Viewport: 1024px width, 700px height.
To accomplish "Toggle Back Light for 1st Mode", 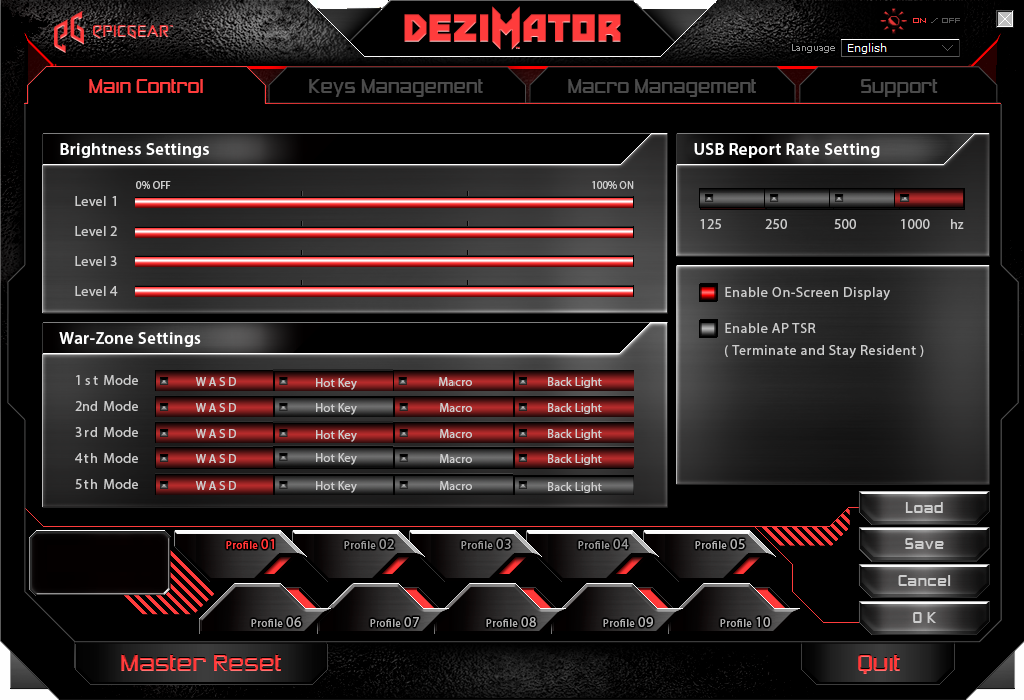I will click(574, 381).
